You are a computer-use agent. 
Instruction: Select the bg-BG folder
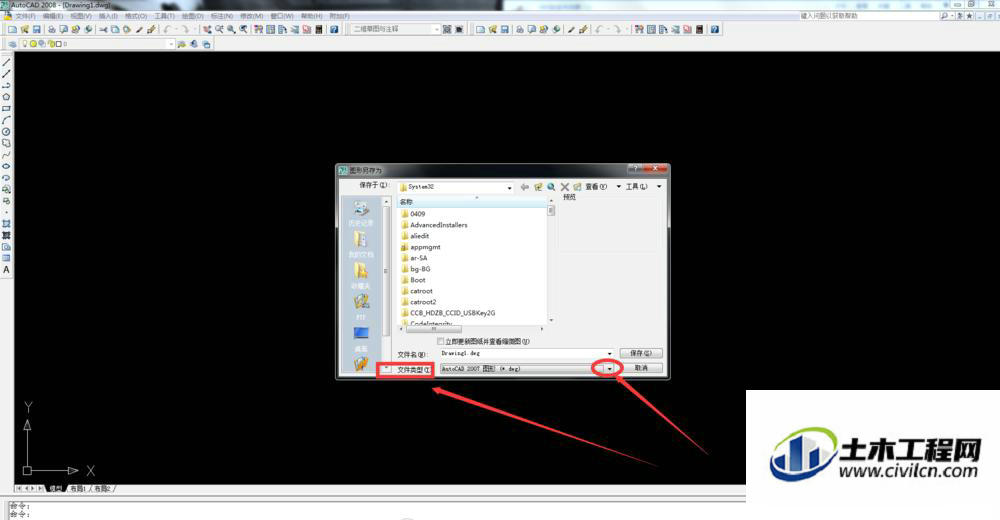(416, 269)
